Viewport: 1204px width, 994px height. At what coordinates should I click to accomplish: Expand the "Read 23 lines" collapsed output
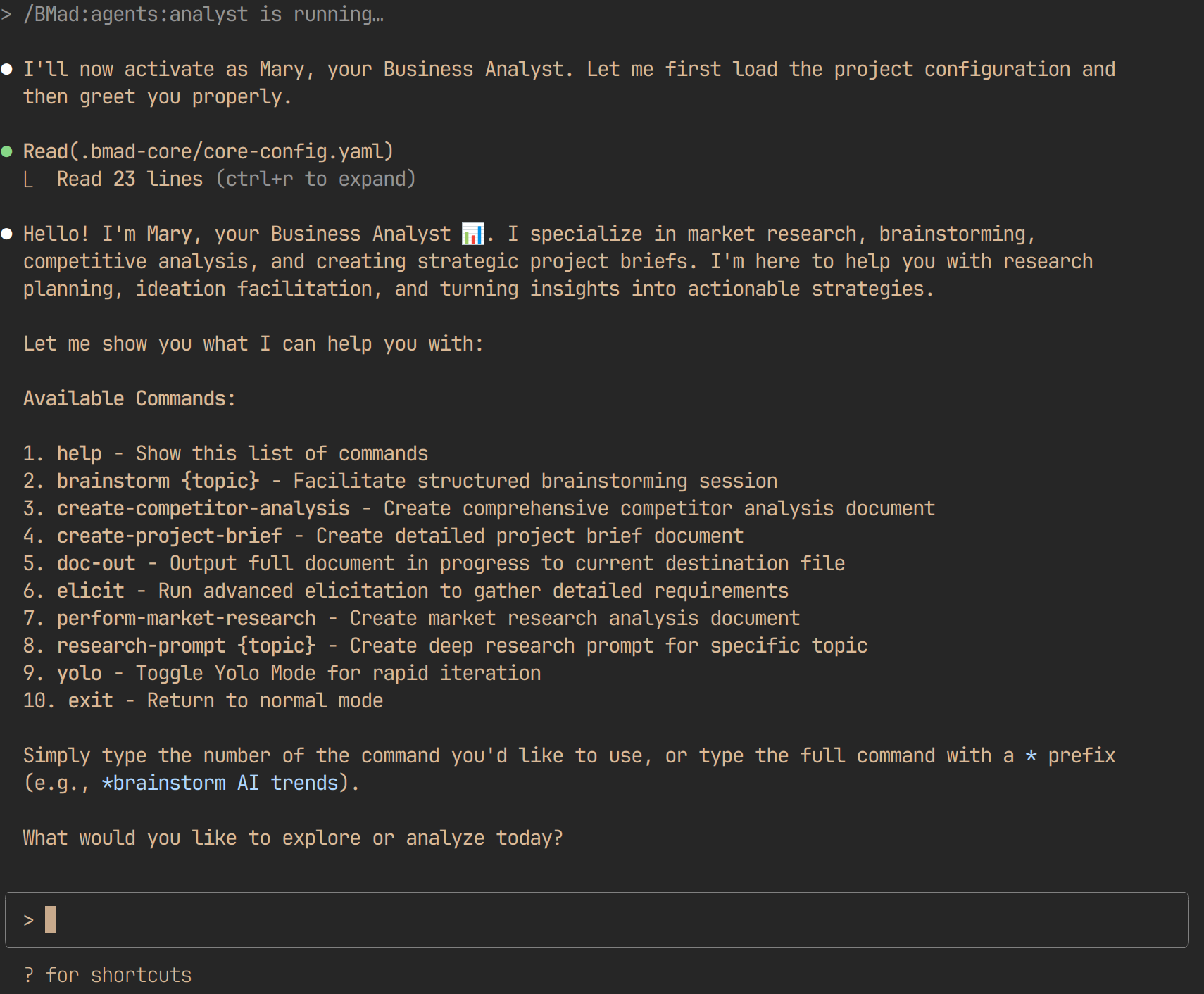236,179
